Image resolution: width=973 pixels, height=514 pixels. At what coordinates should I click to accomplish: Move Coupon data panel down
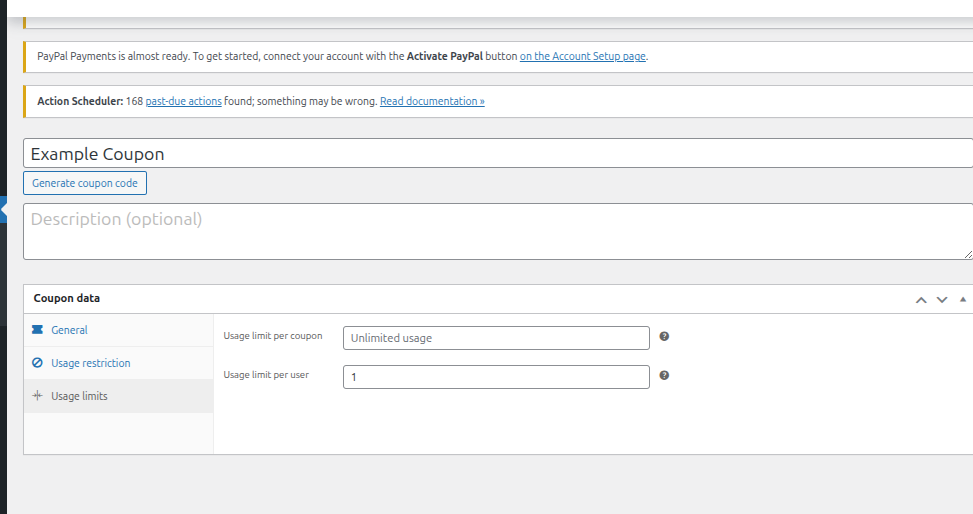coord(942,299)
